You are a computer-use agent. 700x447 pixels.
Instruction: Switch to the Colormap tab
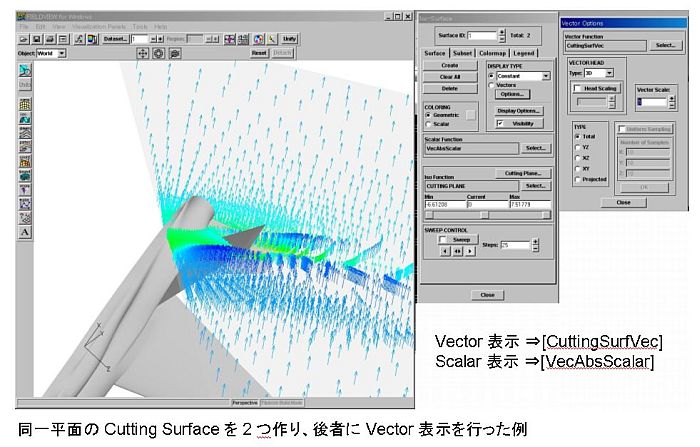pyautogui.click(x=491, y=53)
